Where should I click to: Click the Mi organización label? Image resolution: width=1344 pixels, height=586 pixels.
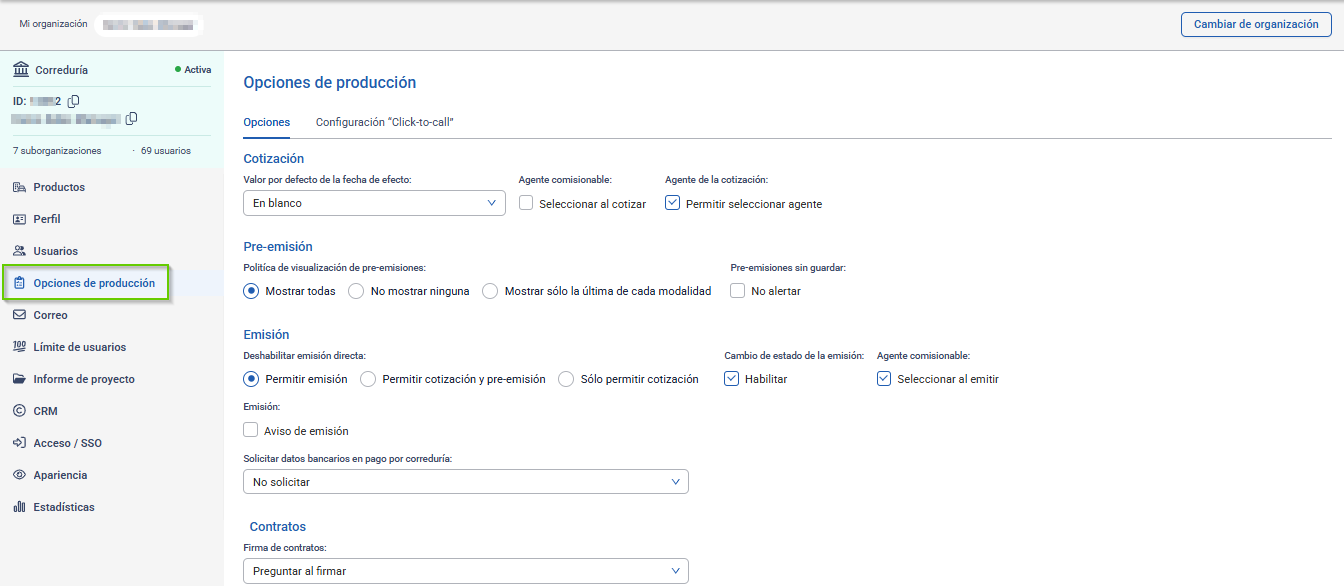coord(53,24)
